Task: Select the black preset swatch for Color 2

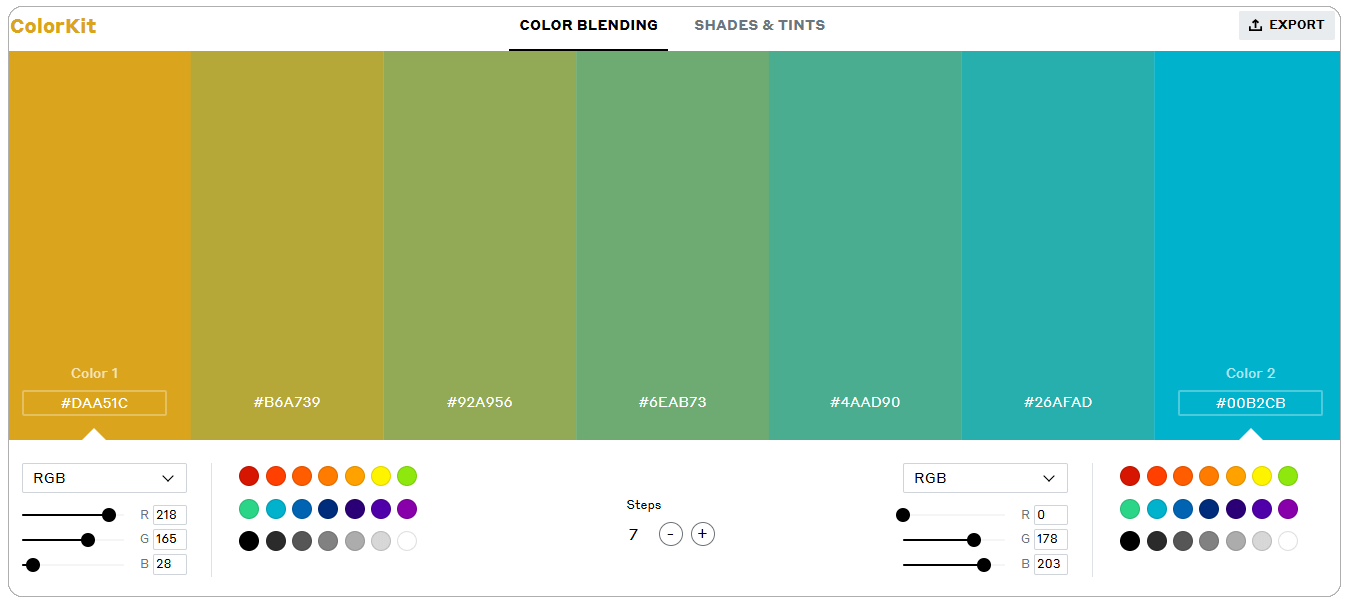Action: 1131,541
